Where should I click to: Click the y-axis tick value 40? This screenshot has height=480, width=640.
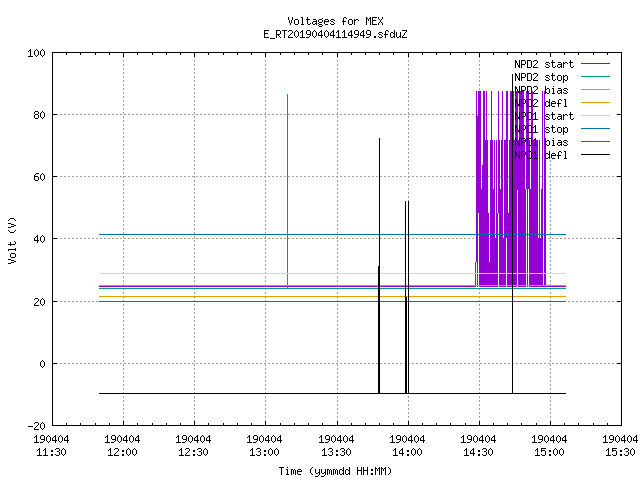coord(39,239)
